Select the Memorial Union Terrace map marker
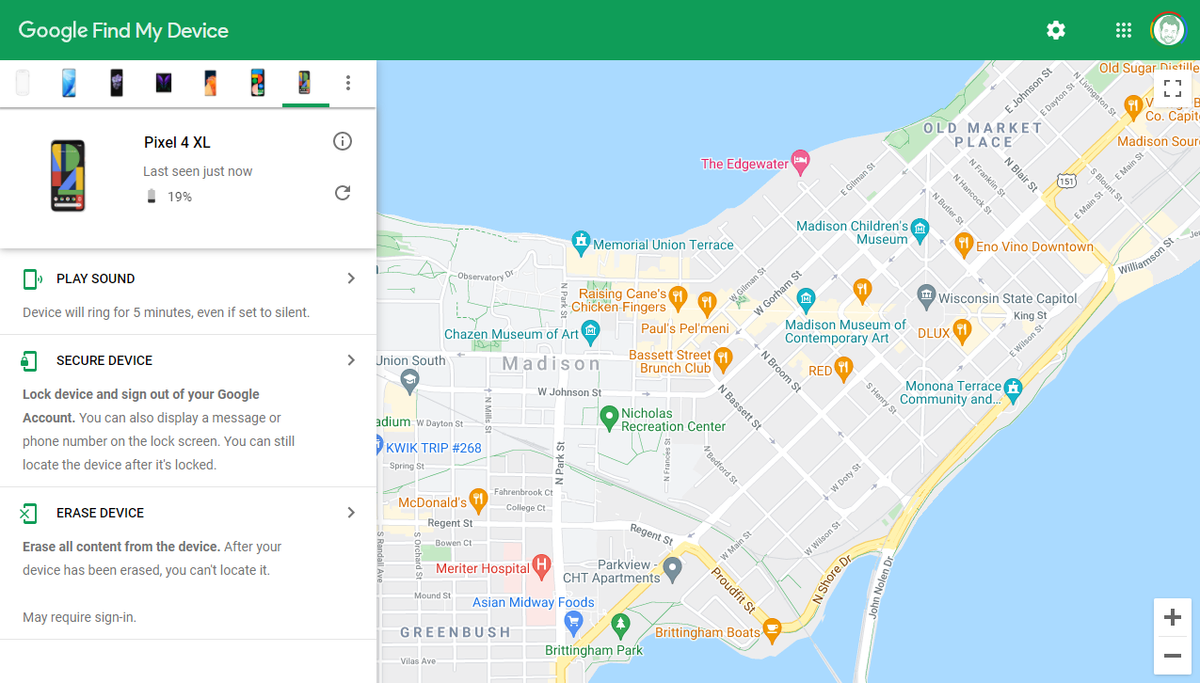Image resolution: width=1200 pixels, height=683 pixels. pyautogui.click(x=581, y=240)
